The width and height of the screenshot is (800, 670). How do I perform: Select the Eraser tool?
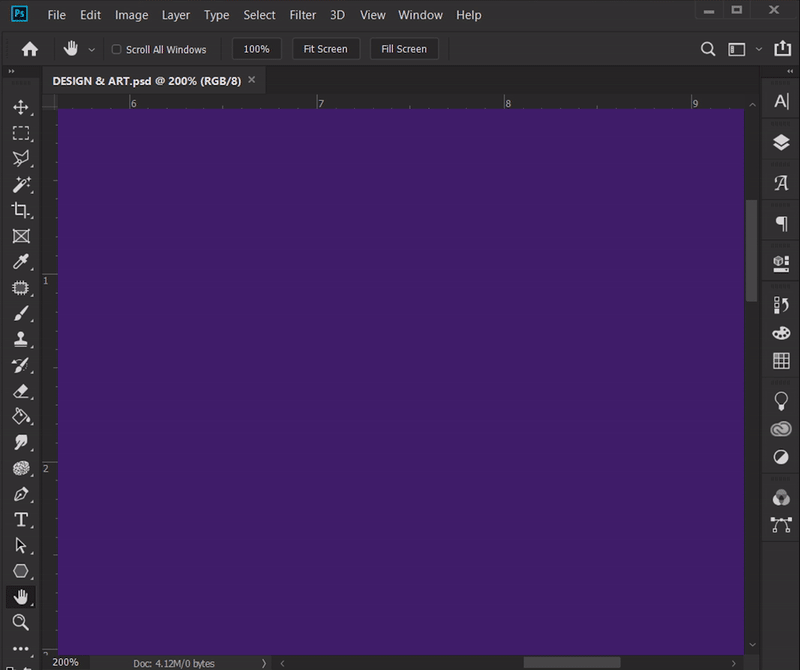click(21, 391)
